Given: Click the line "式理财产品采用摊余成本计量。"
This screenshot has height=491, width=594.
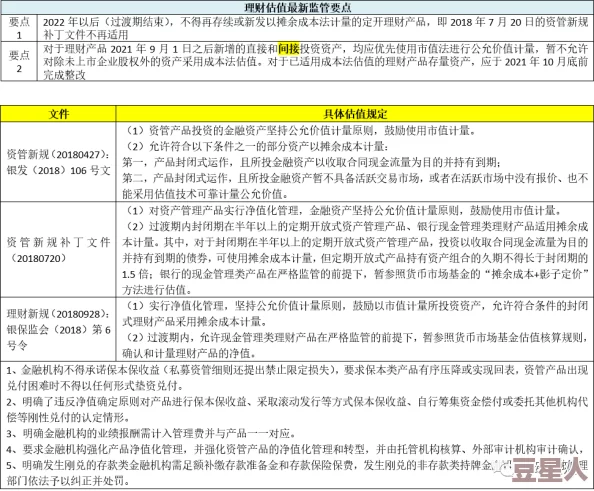Looking at the screenshot, I should [x=195, y=322].
